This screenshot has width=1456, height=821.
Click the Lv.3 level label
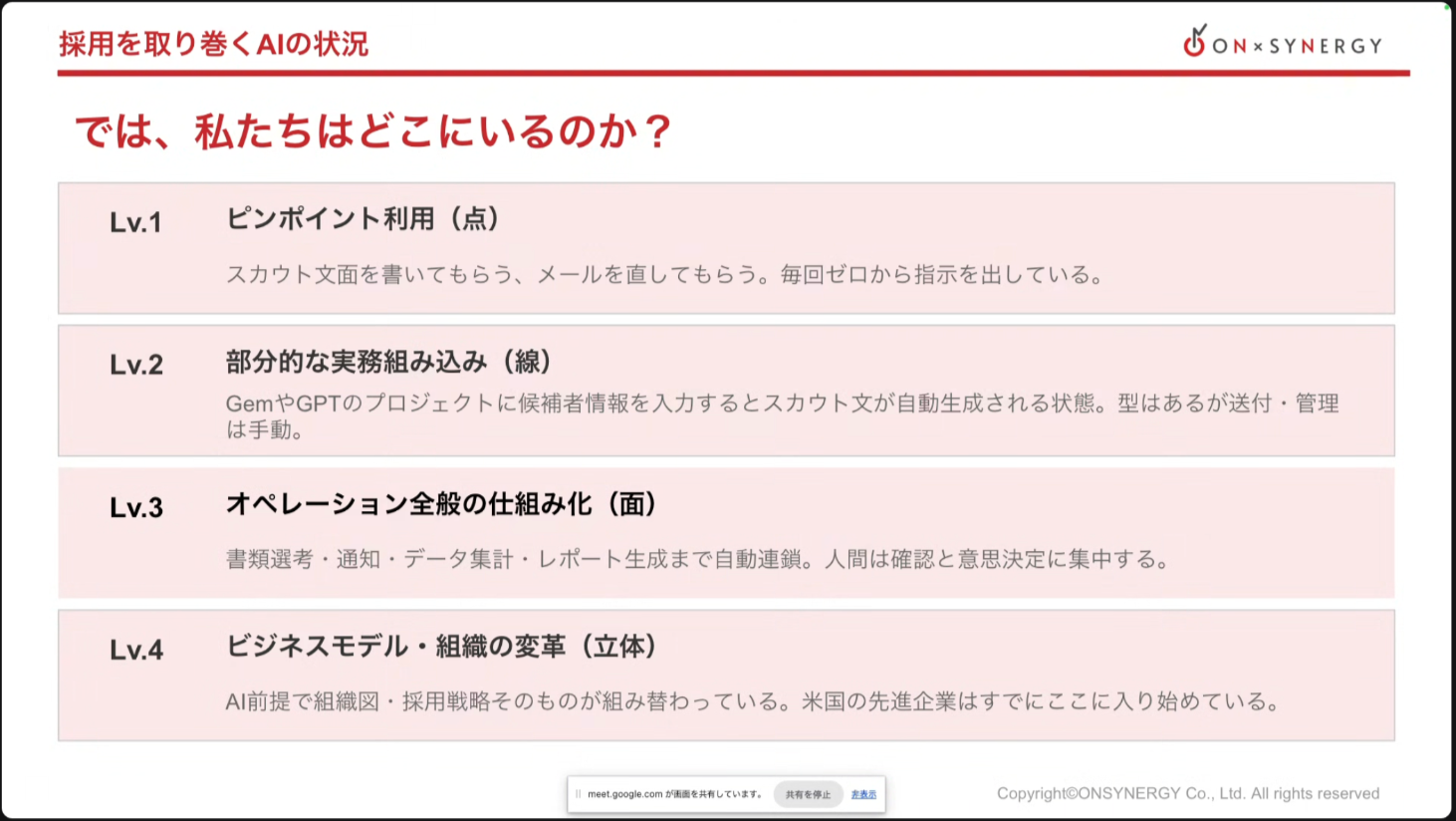click(136, 507)
